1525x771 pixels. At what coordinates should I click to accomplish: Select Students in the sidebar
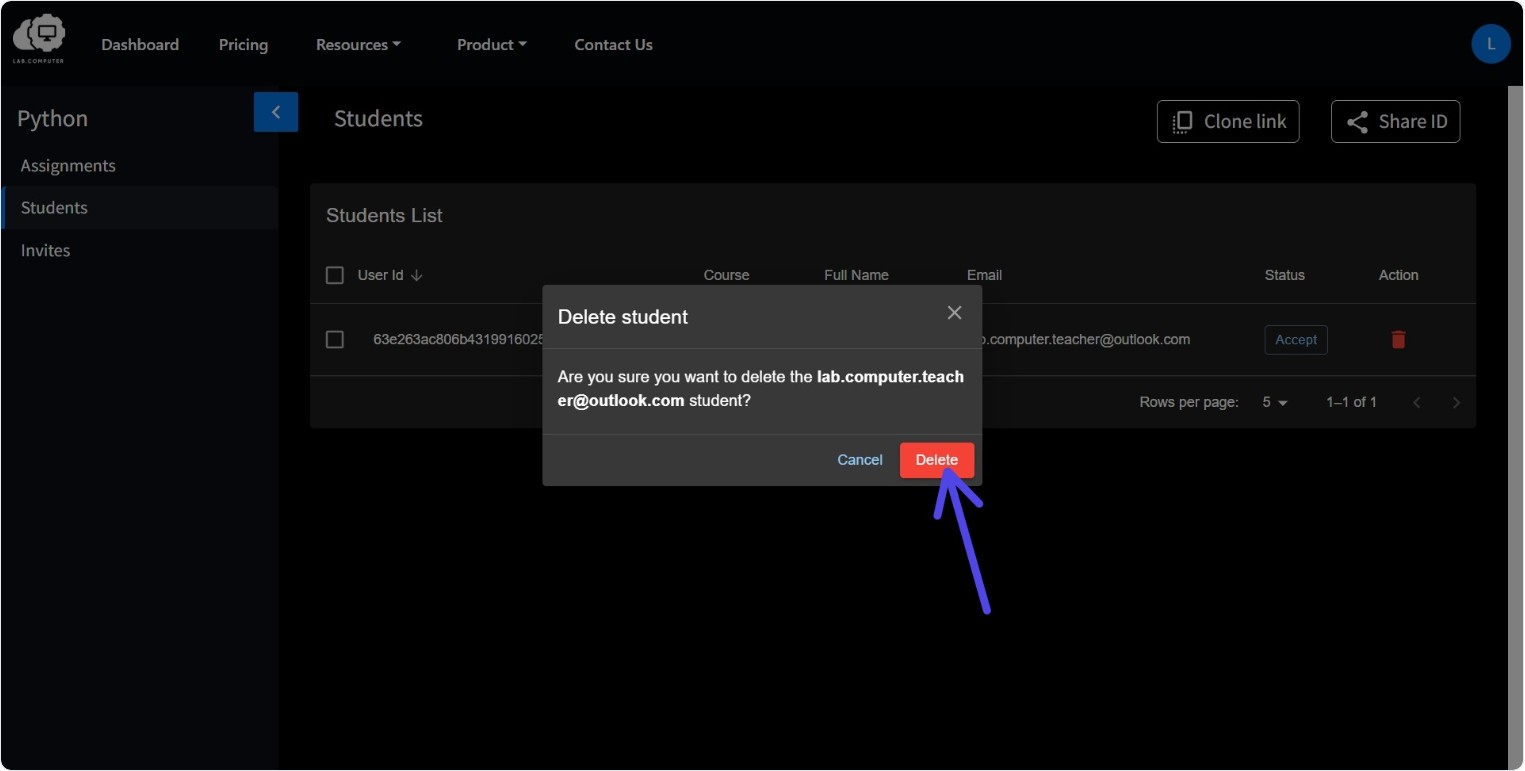(x=139, y=208)
